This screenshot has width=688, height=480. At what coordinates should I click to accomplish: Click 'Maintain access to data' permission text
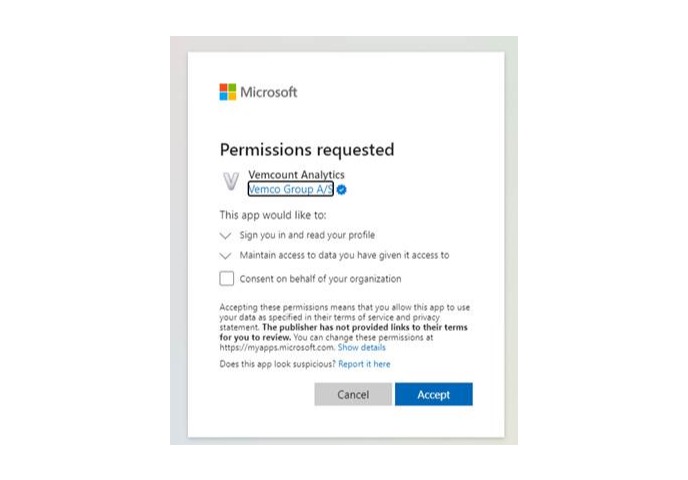coord(344,256)
